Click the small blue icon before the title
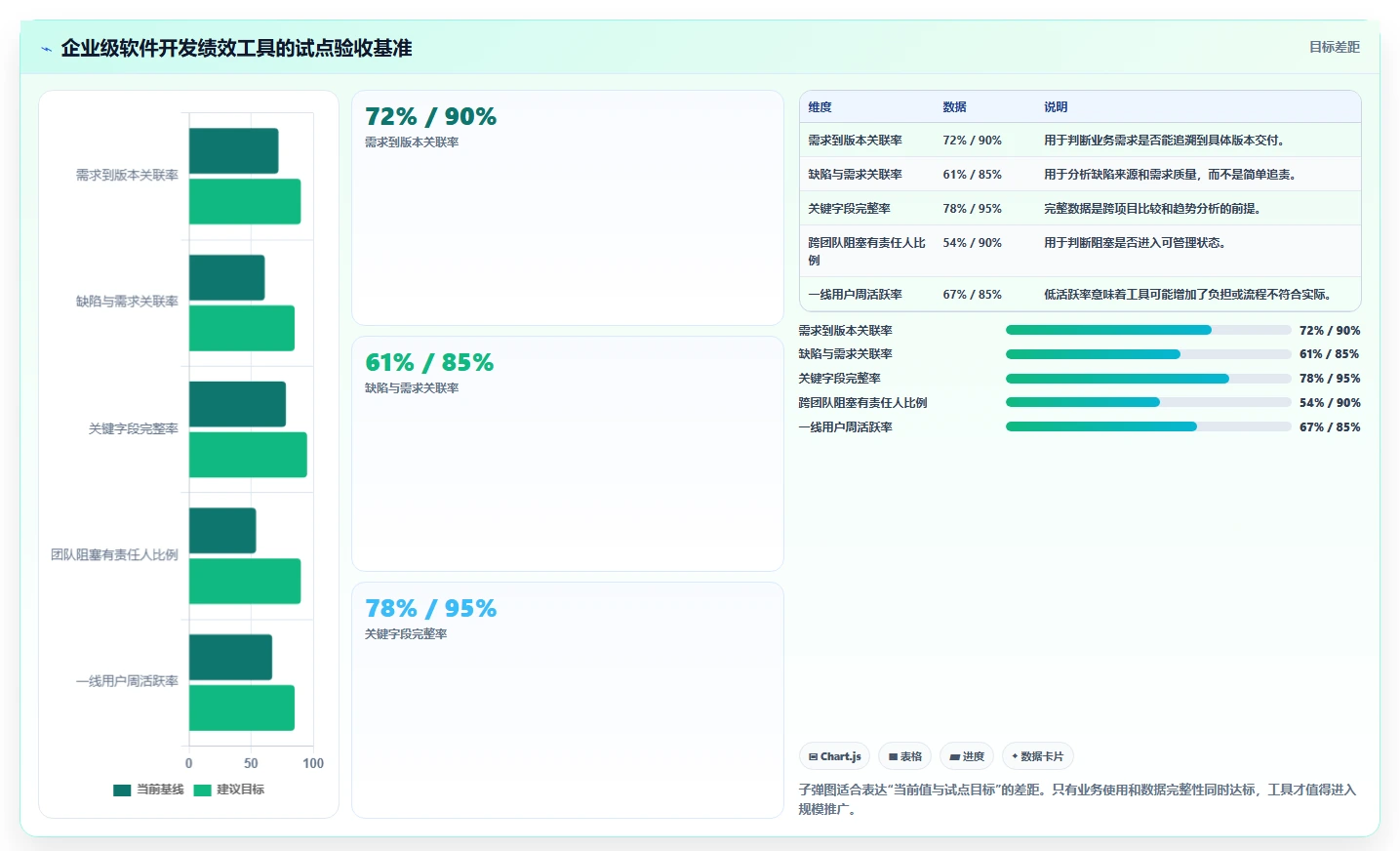Screen dimensions: 1400x851 46,49
